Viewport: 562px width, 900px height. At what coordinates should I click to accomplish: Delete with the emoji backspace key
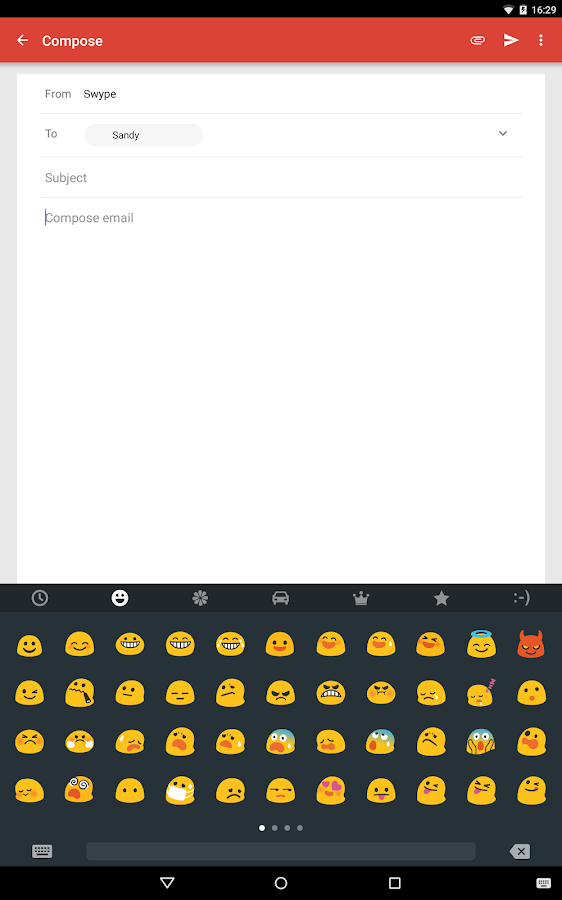520,851
